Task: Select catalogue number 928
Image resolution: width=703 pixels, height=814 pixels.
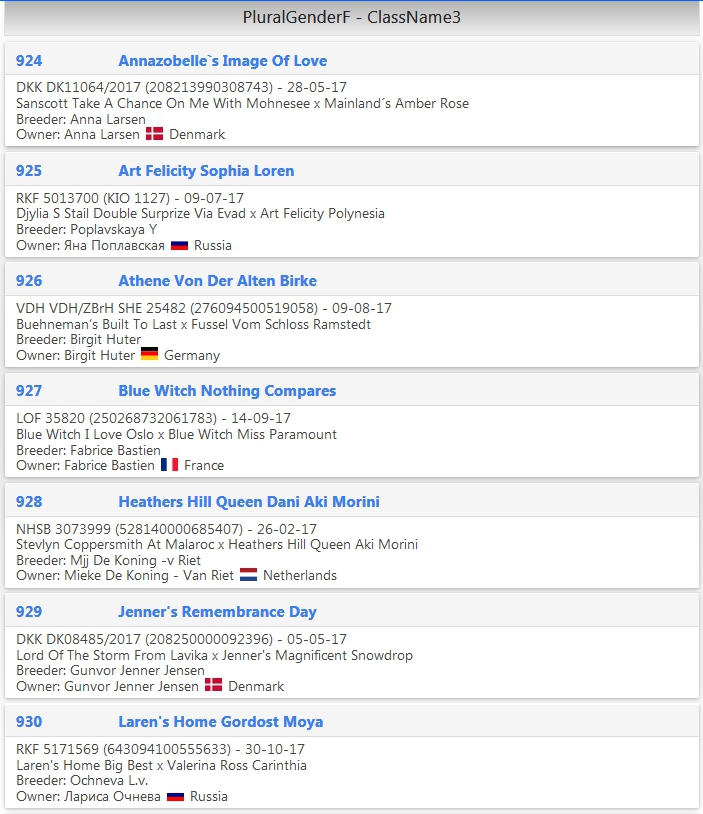Action: (29, 501)
